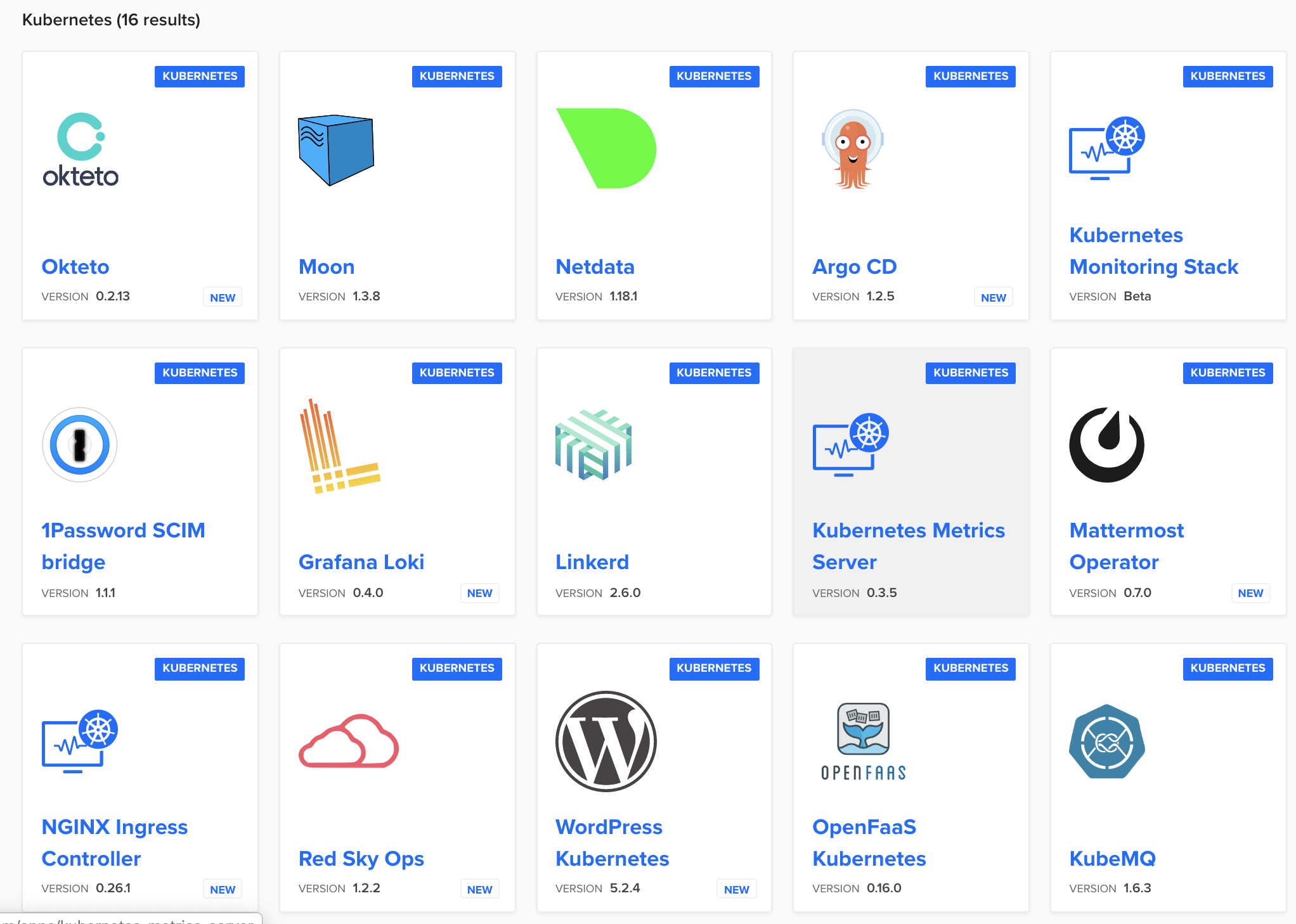The width and height of the screenshot is (1296, 924).
Task: Click the NEW badge on Argo CD card
Action: [x=994, y=297]
